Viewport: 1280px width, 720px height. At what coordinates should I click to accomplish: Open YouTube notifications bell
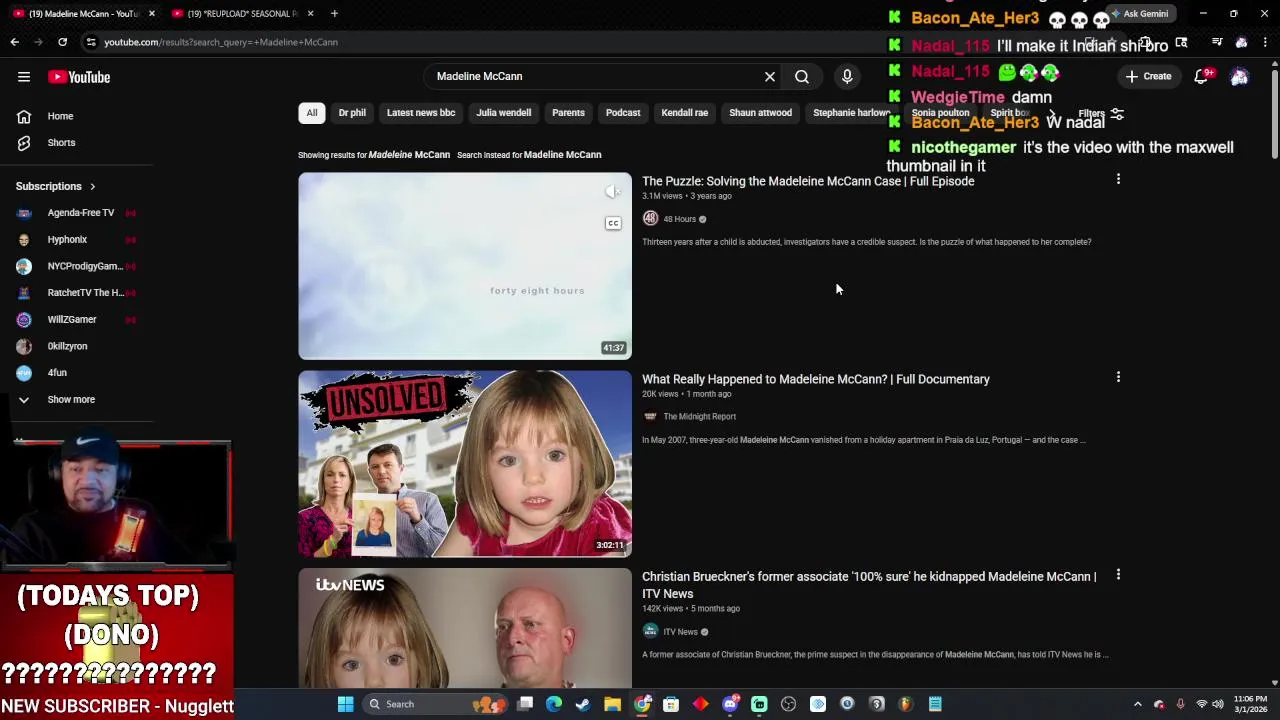point(1201,77)
